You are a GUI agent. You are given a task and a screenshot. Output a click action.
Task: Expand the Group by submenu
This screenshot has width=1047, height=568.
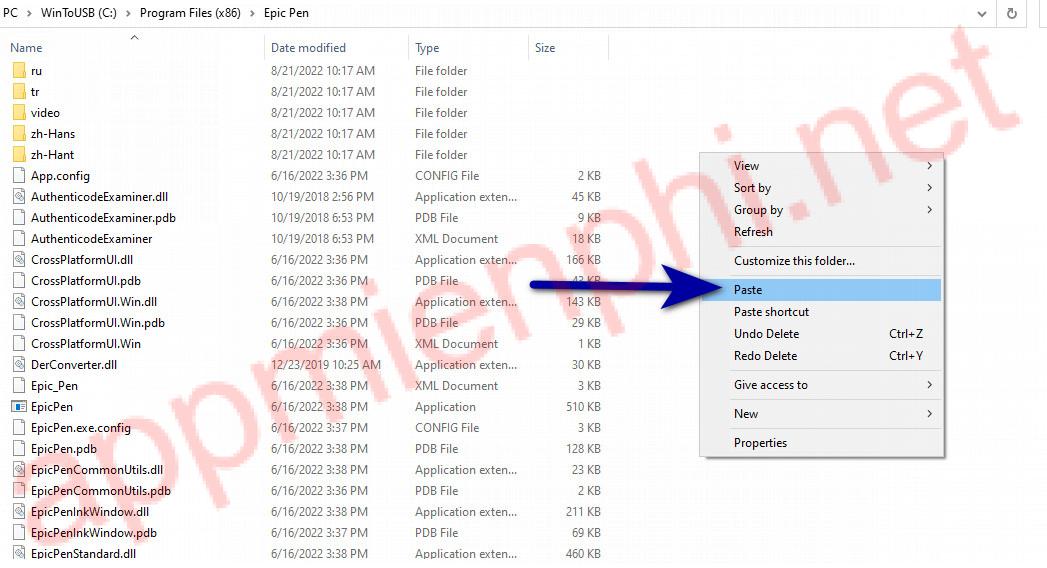[x=929, y=210]
